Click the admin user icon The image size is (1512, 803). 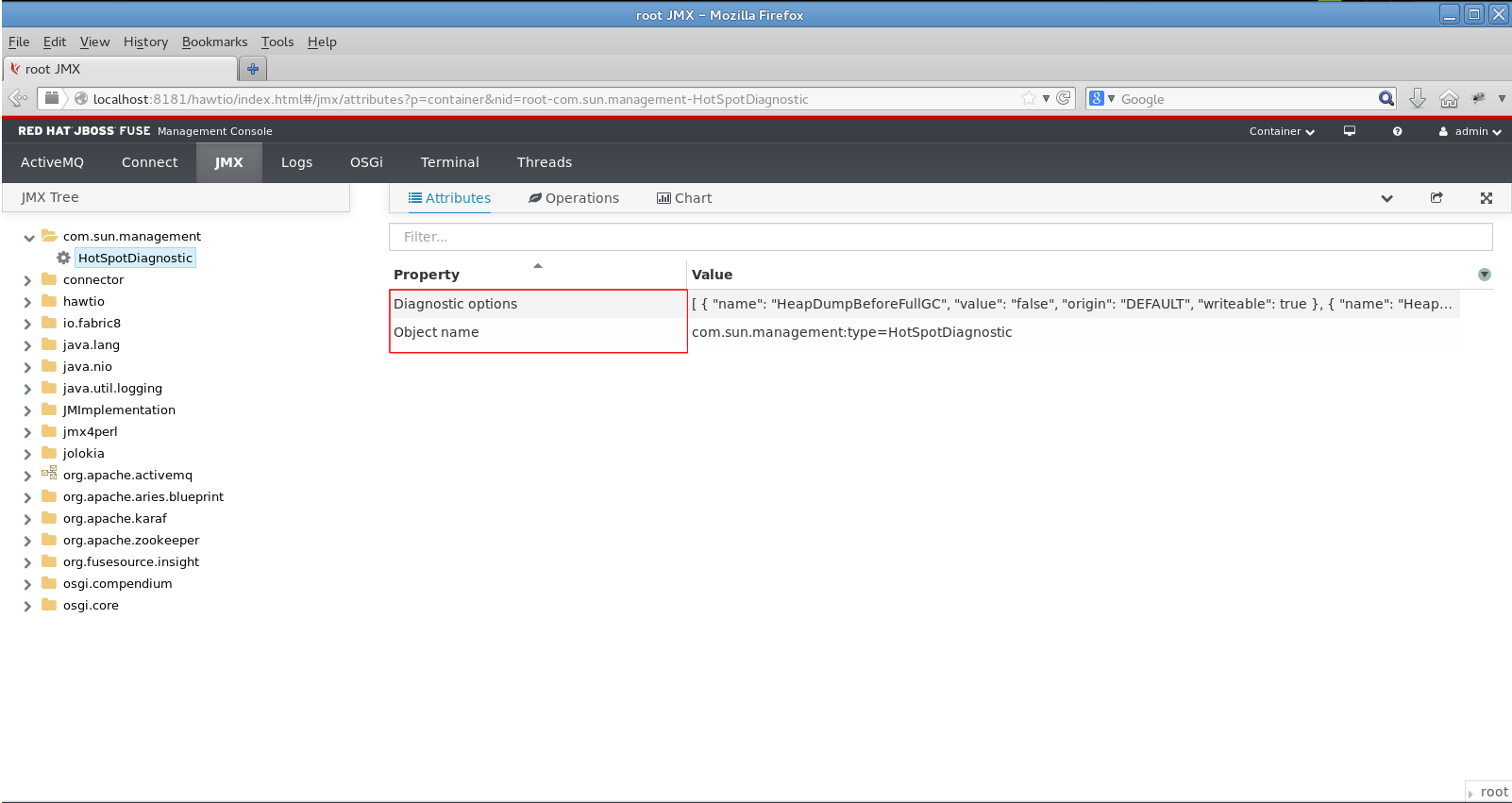[1443, 132]
